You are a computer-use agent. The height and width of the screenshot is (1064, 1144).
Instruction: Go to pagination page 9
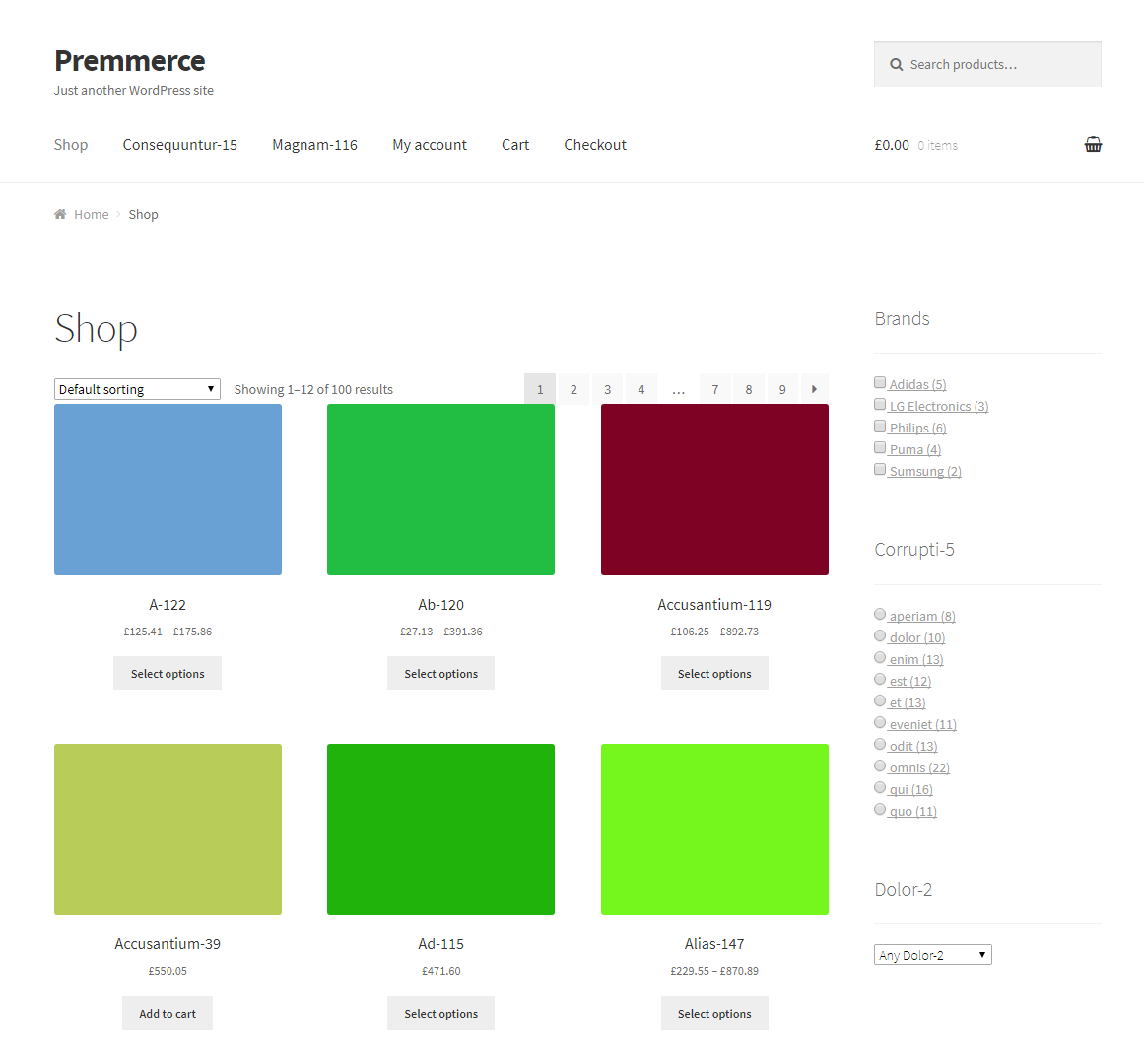coord(782,389)
